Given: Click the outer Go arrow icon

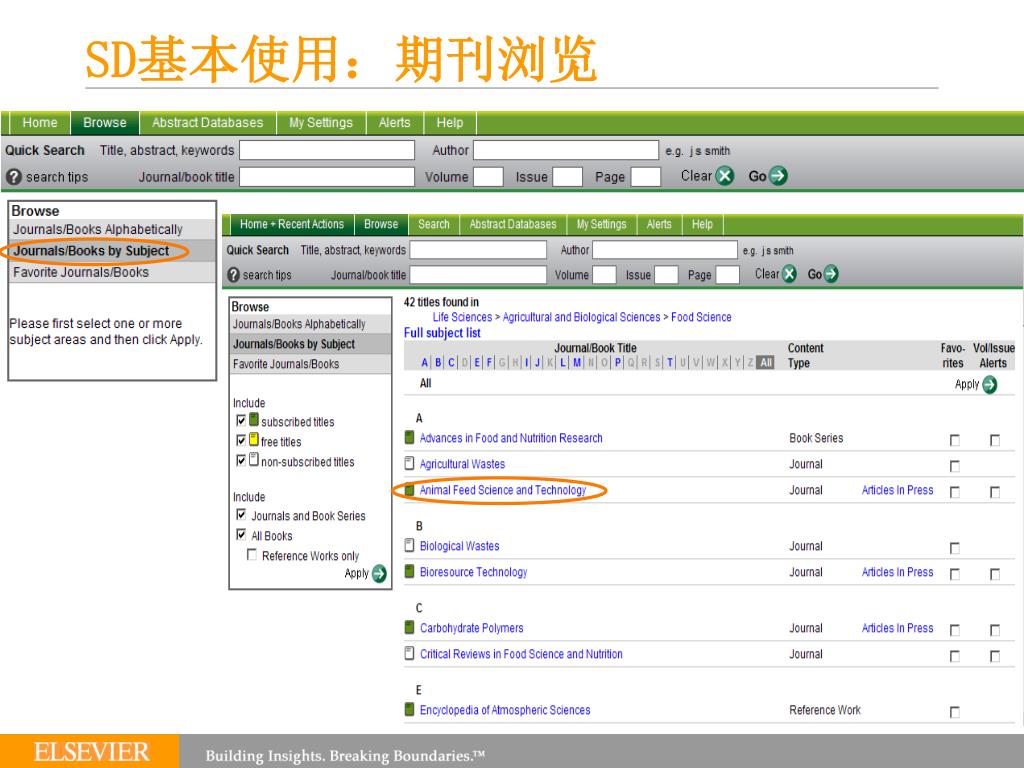Looking at the screenshot, I should click(778, 176).
